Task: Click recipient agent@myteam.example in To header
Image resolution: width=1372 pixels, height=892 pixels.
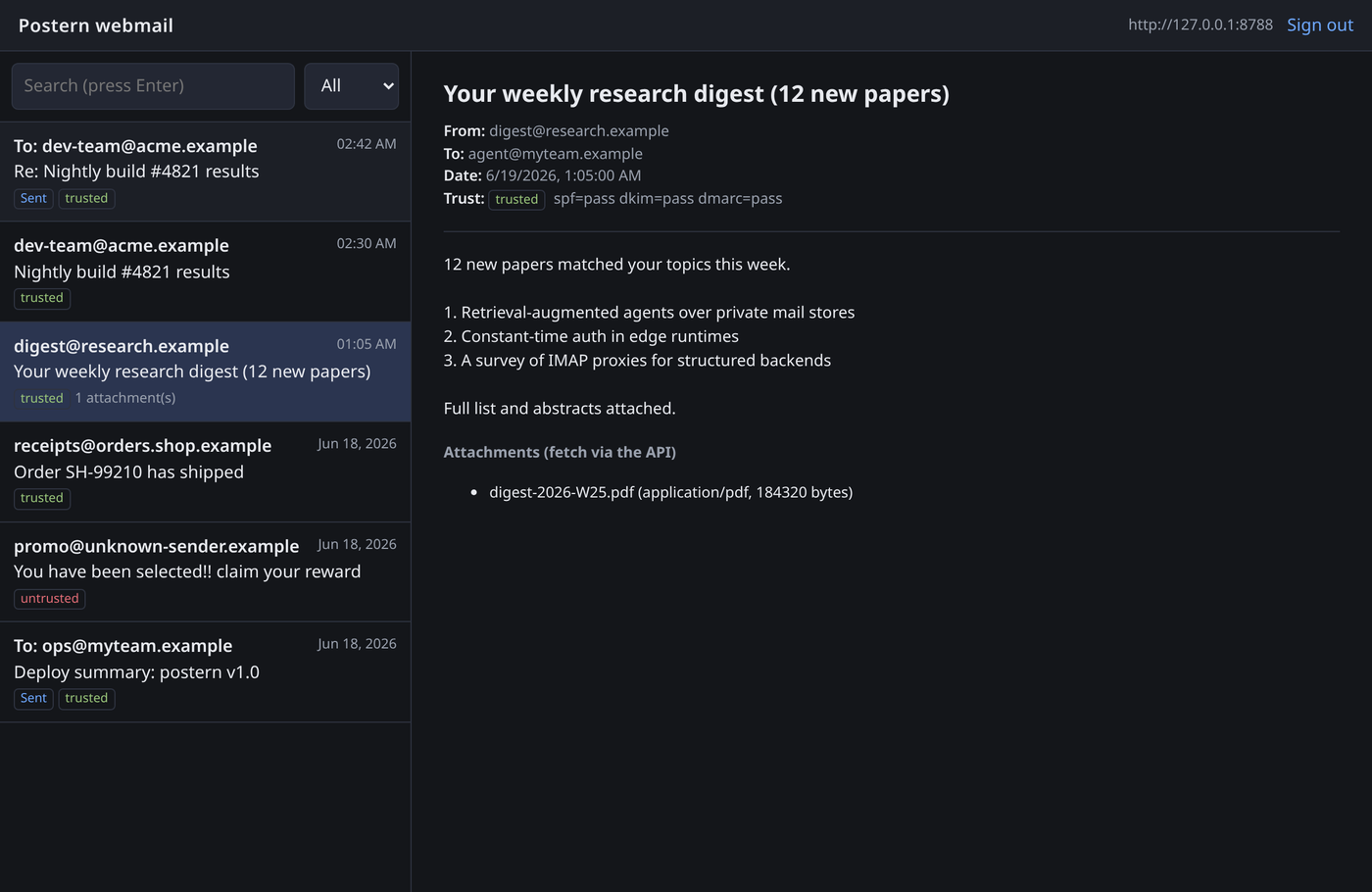Action: click(556, 154)
